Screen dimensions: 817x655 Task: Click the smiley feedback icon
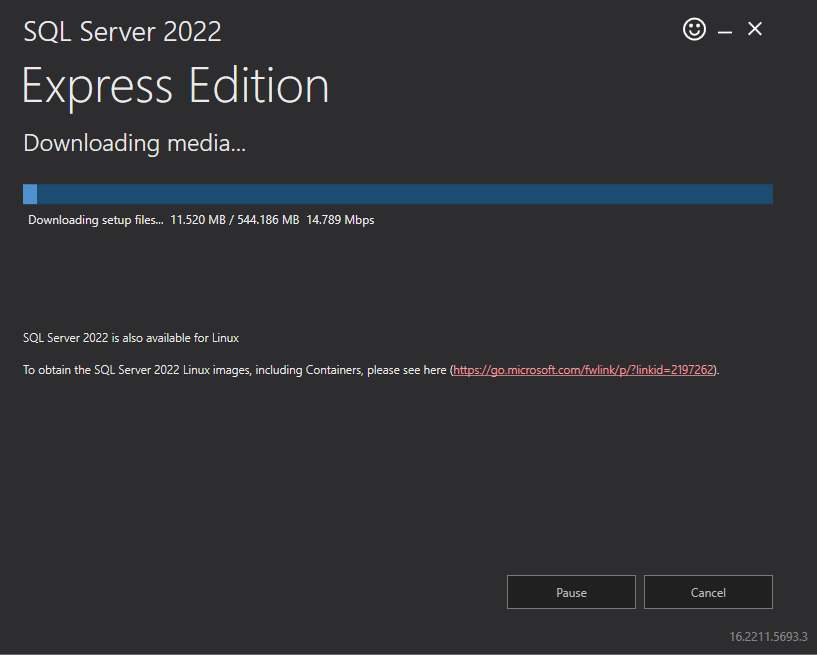click(x=694, y=29)
